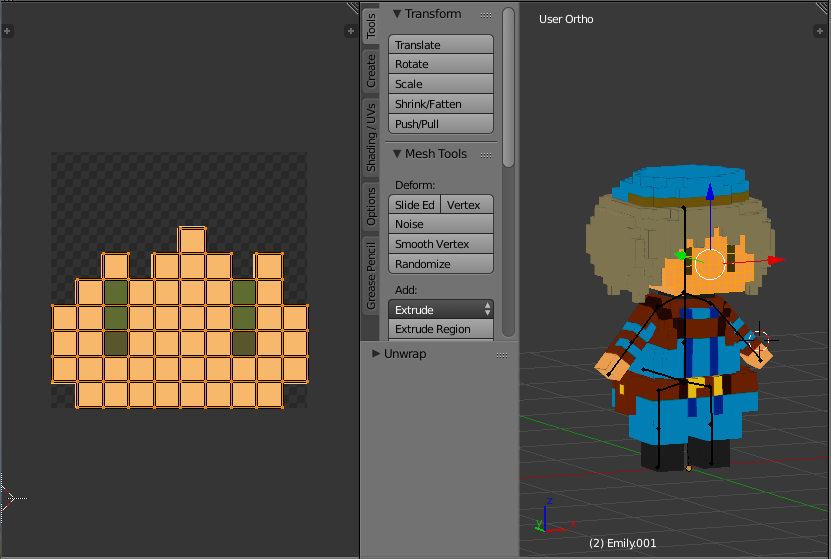Click the 3D viewport area split corner
This screenshot has height=559, width=831.
click(823, 7)
